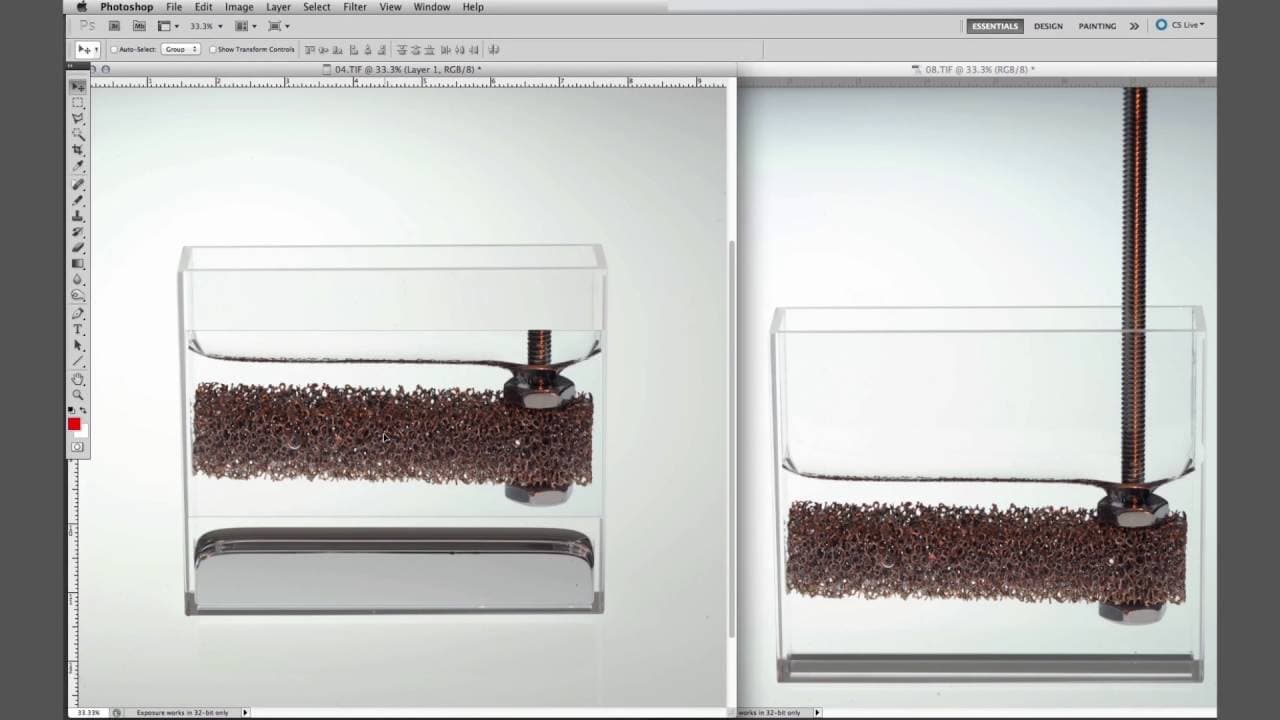Open the Edit menu

(x=203, y=7)
